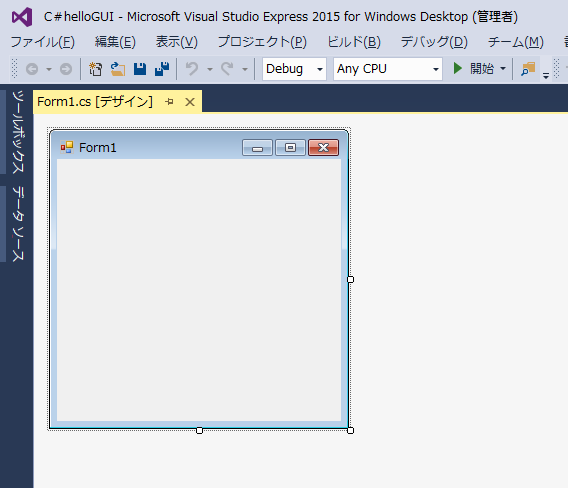Open the ファイル(F) menu
The height and width of the screenshot is (488, 568).
[43, 42]
